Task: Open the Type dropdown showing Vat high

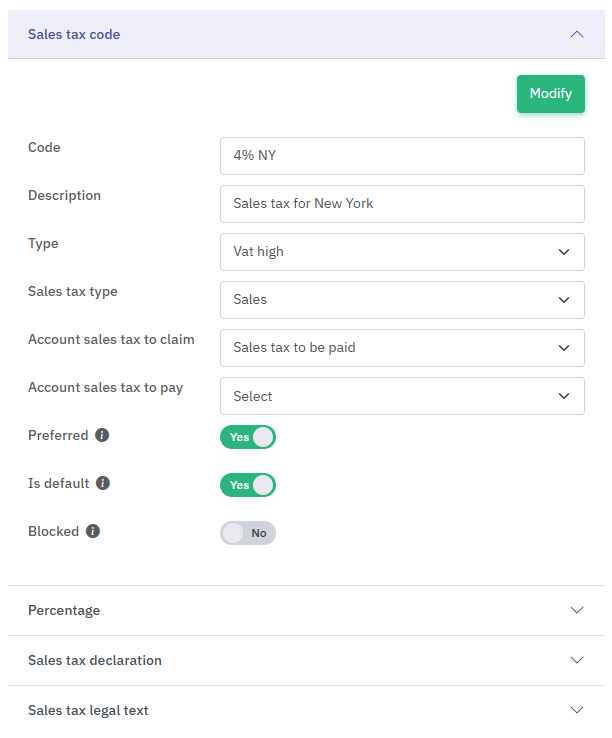Action: pos(402,252)
